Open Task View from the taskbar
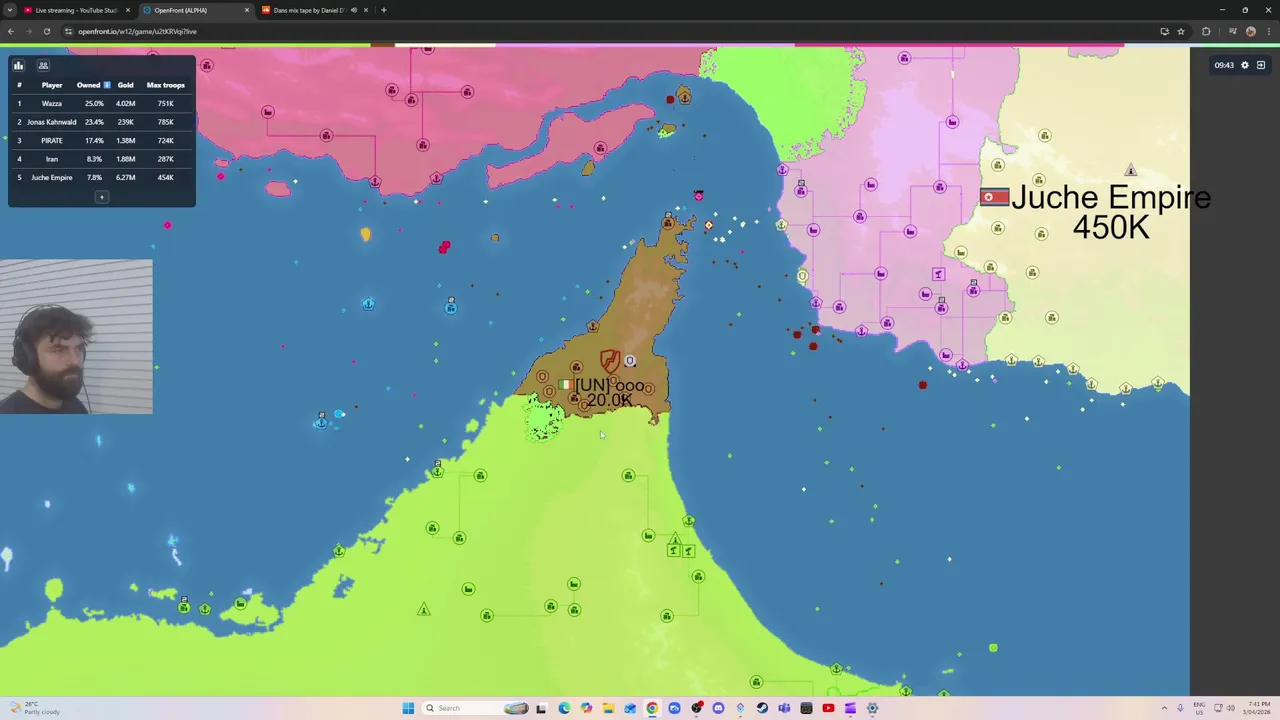1280x720 pixels. pos(541,708)
